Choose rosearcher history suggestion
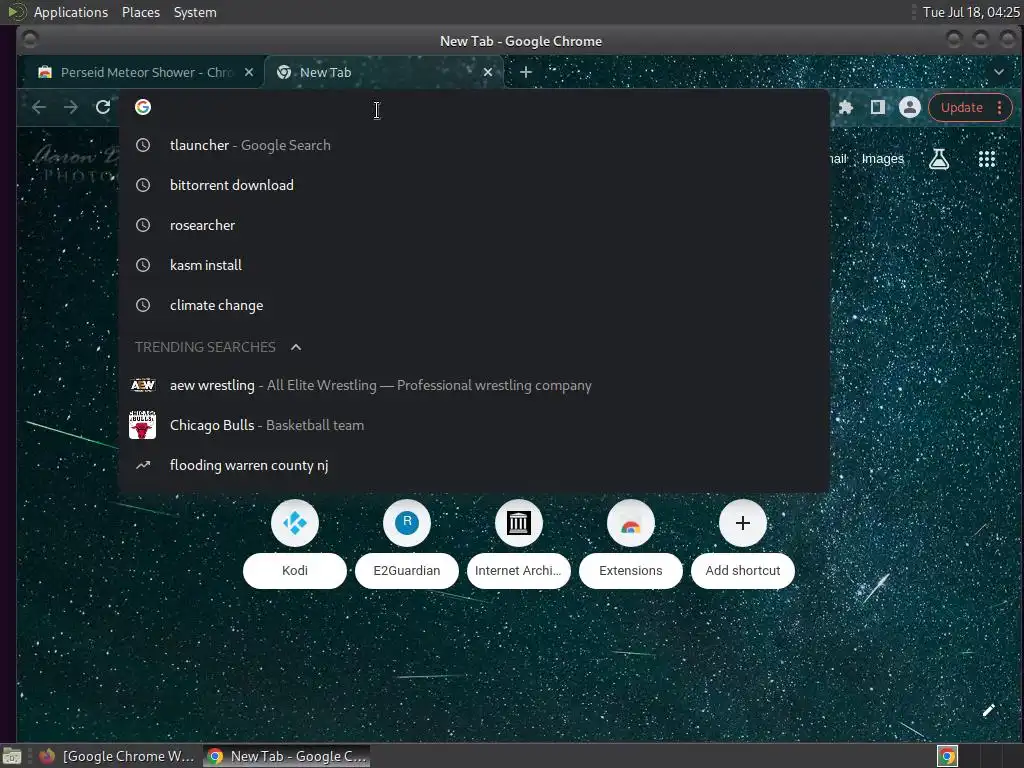The image size is (1024, 768). point(474,225)
